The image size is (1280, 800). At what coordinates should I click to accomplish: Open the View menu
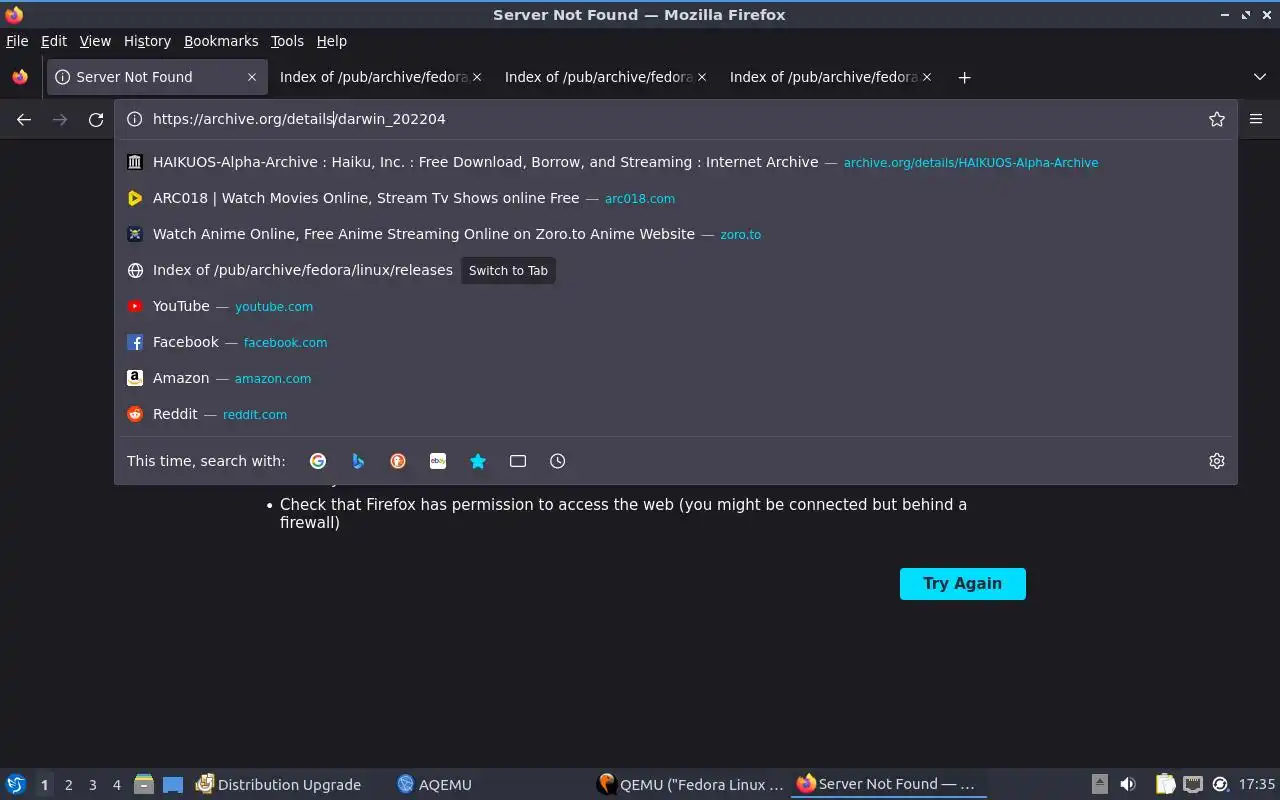(x=95, y=41)
